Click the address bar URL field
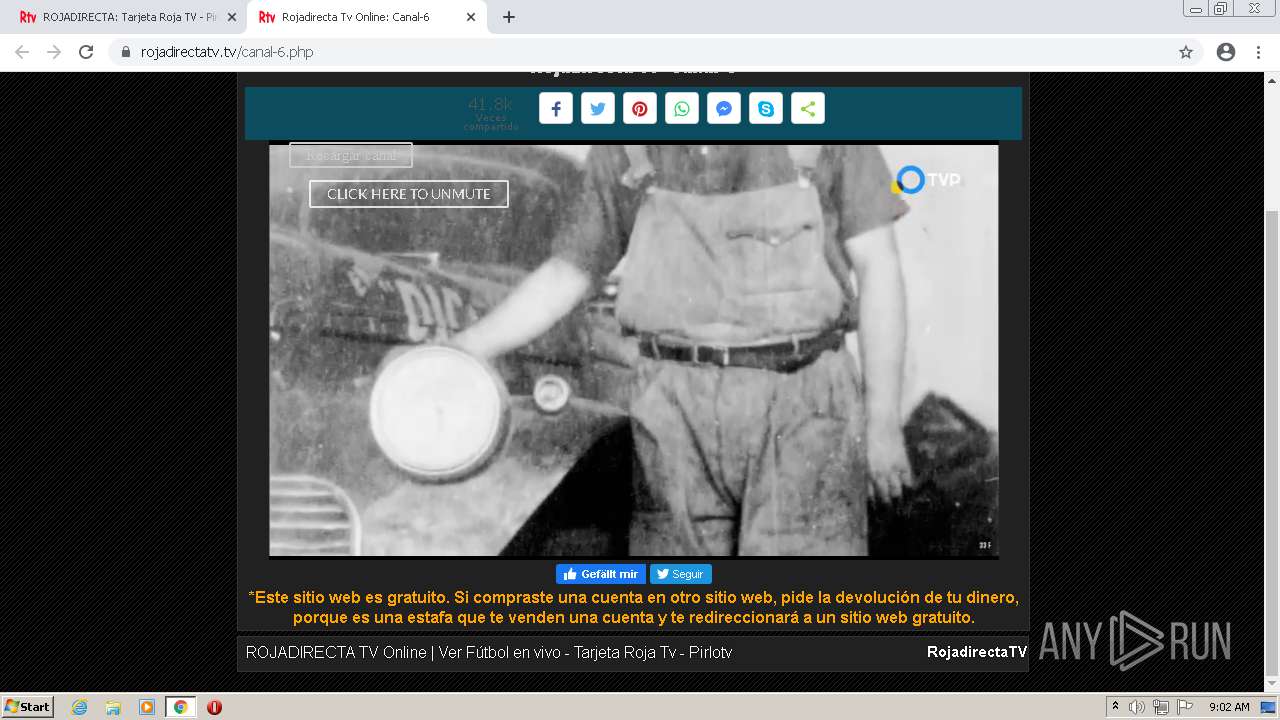Screen dimensions: 1280x720 654,52
